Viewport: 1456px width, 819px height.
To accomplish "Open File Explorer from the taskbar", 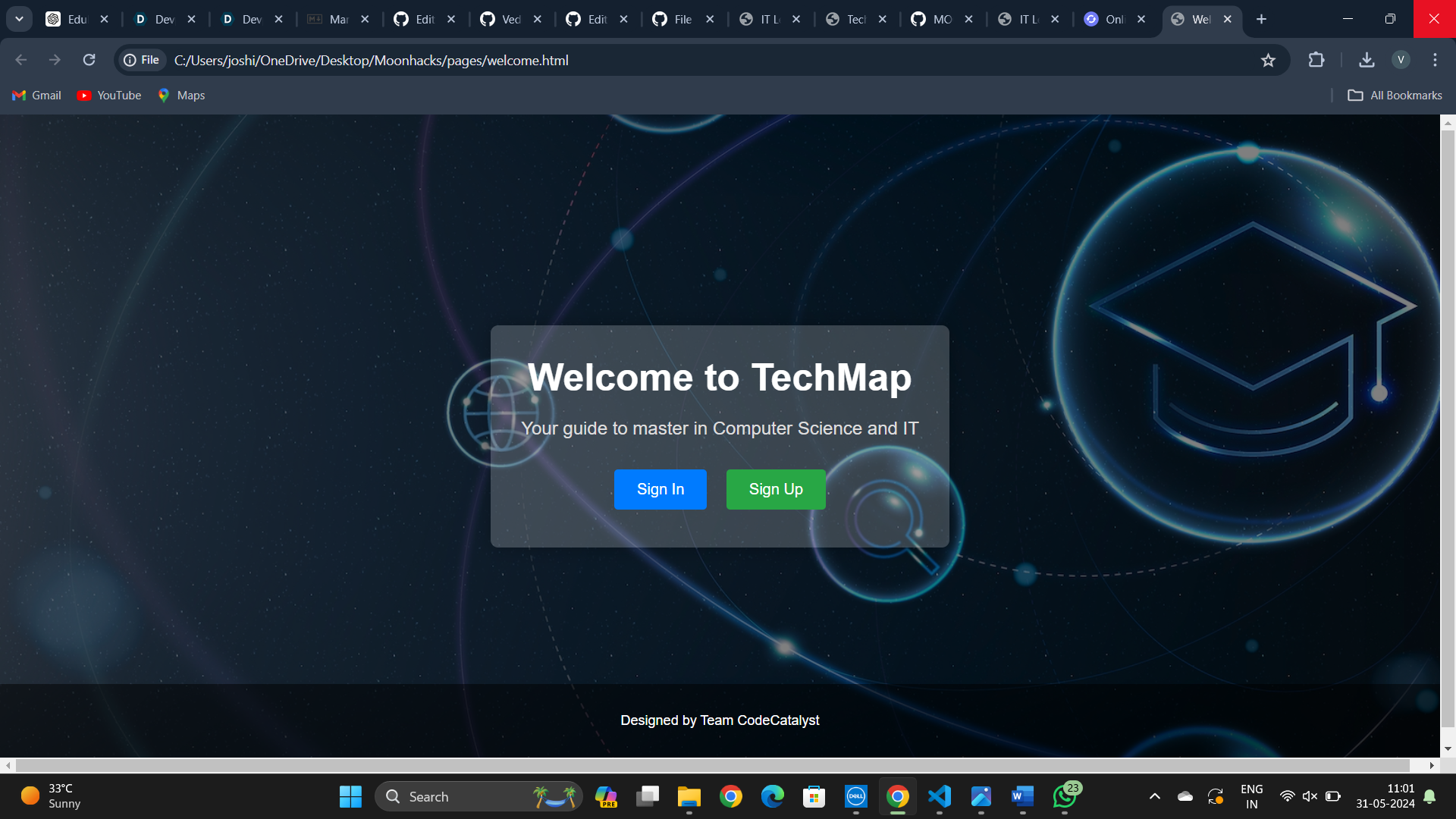I will (x=689, y=796).
